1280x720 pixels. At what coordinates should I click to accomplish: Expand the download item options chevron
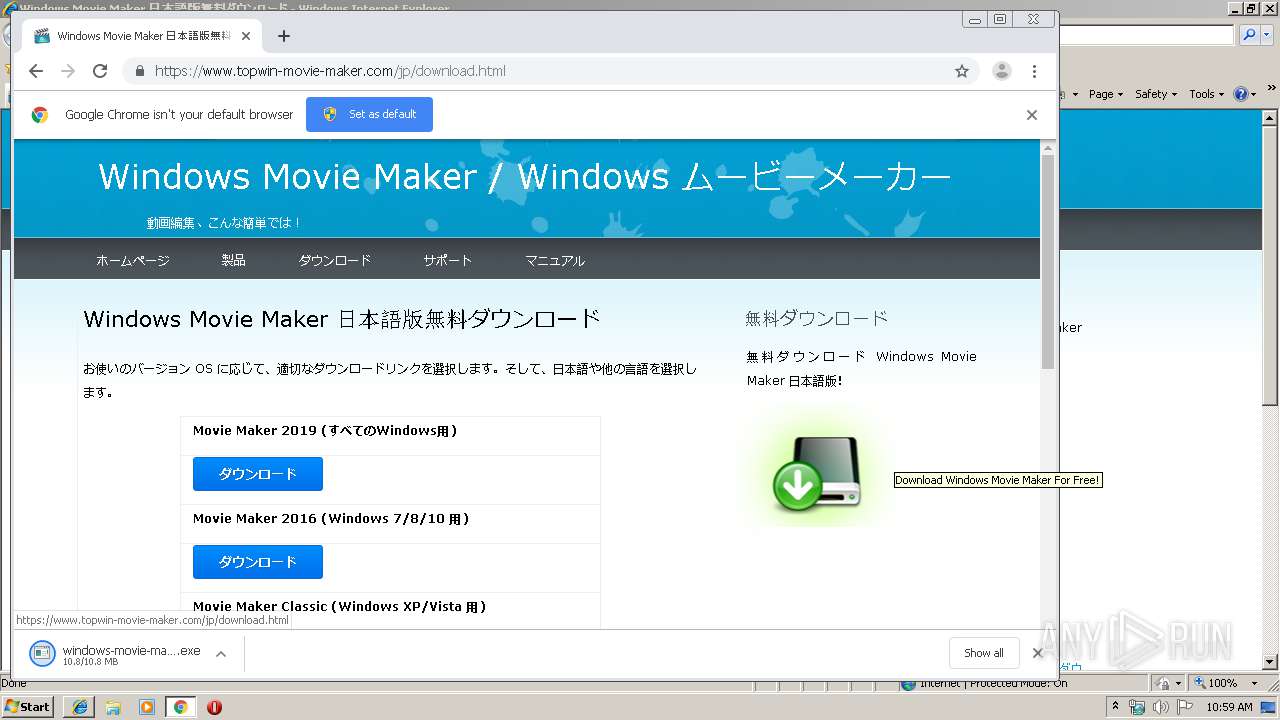pyautogui.click(x=221, y=654)
